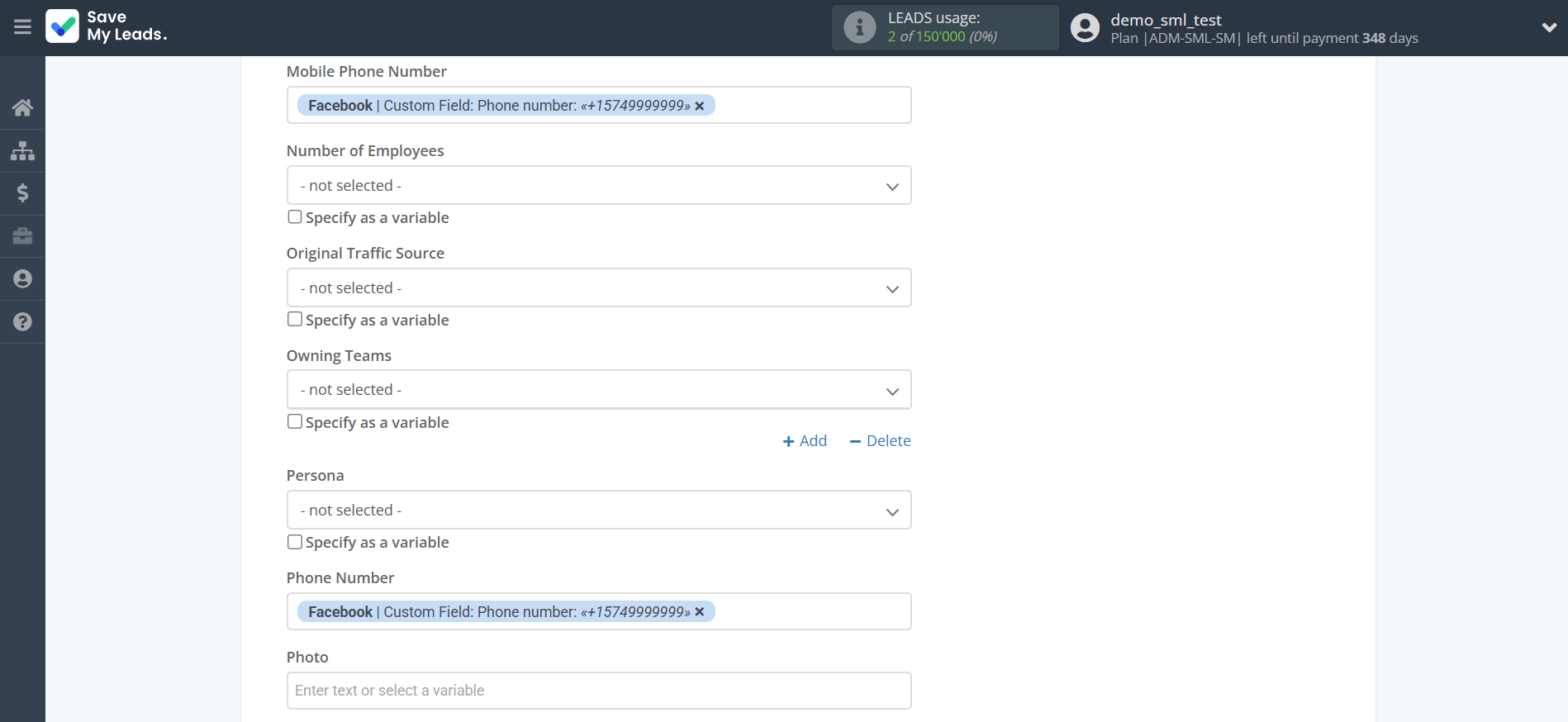Expand Number of Employees dropdown
The height and width of the screenshot is (722, 1568).
(x=598, y=186)
